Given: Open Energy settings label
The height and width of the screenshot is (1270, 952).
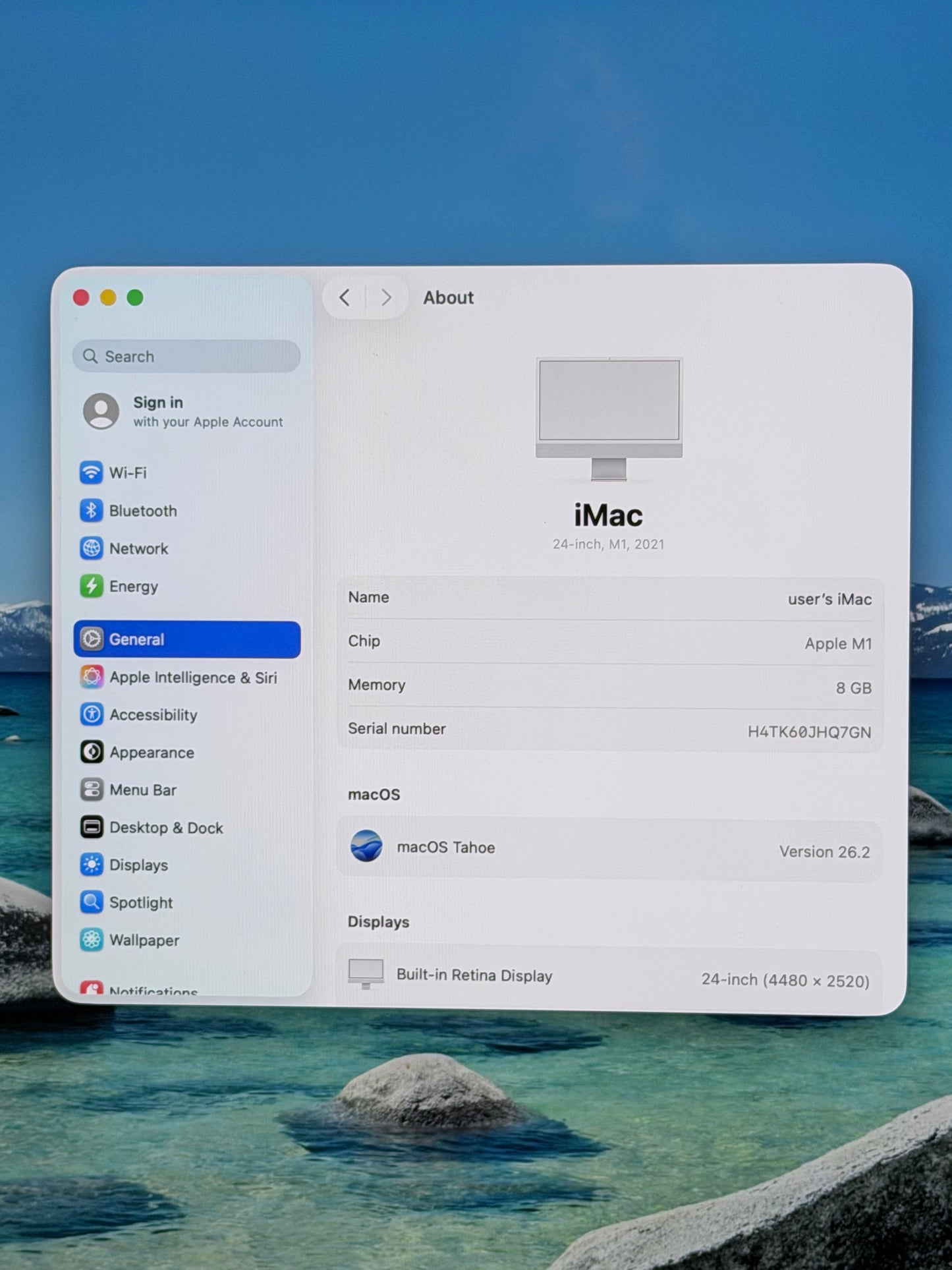Looking at the screenshot, I should [134, 587].
